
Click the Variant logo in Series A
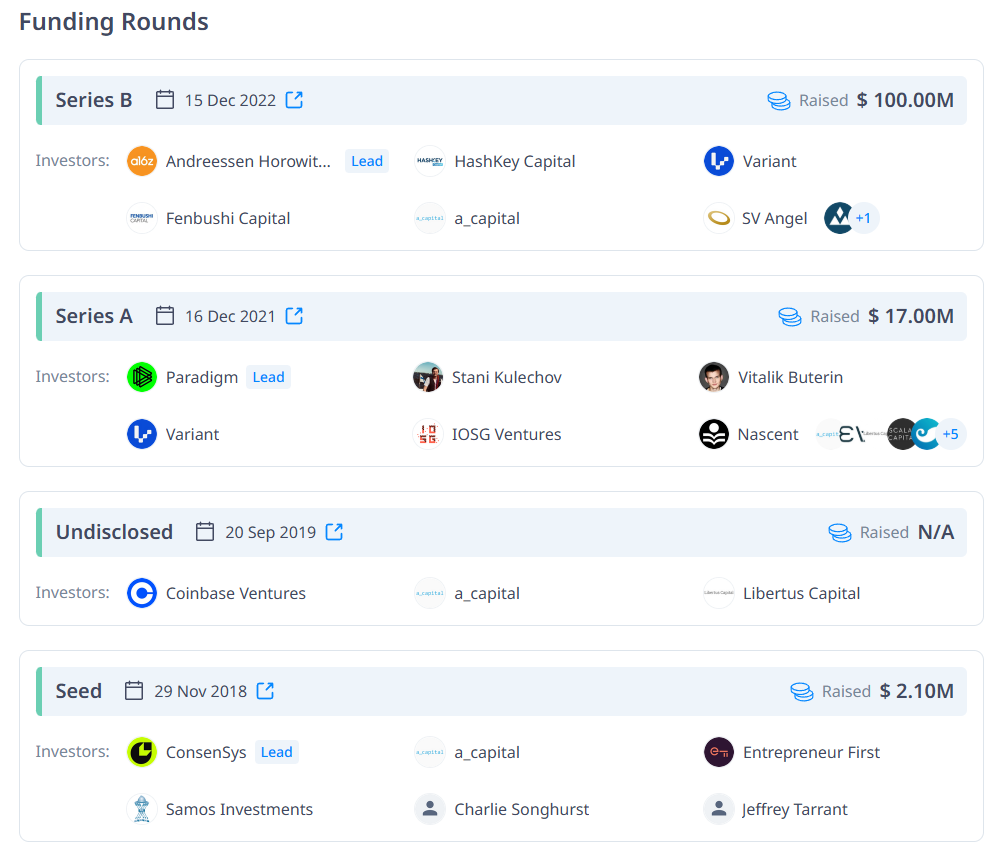tap(142, 434)
